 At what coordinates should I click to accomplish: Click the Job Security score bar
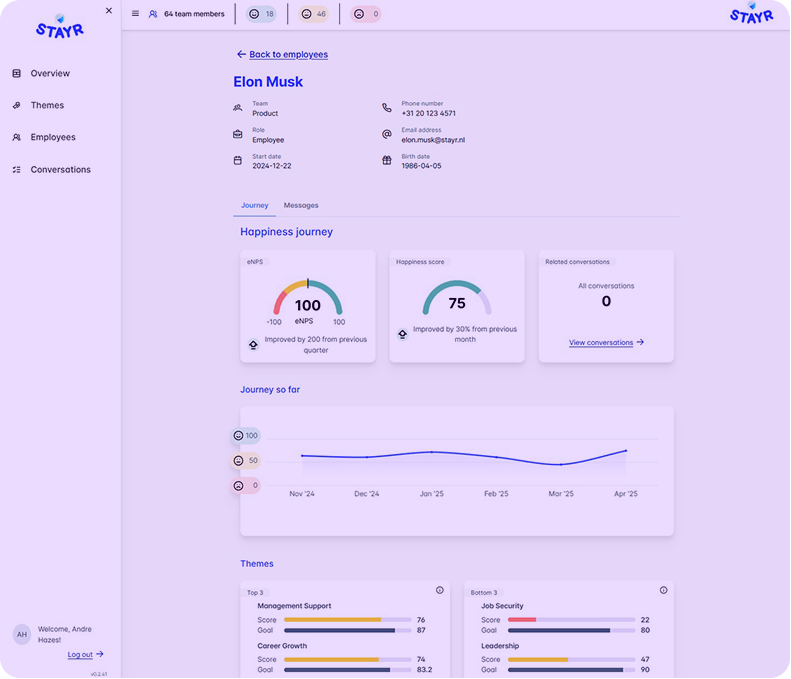572,619
